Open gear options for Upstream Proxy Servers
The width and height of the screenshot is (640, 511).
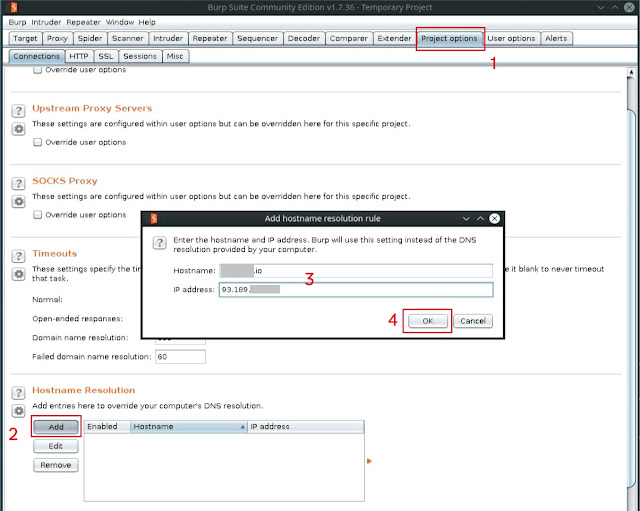(18, 129)
